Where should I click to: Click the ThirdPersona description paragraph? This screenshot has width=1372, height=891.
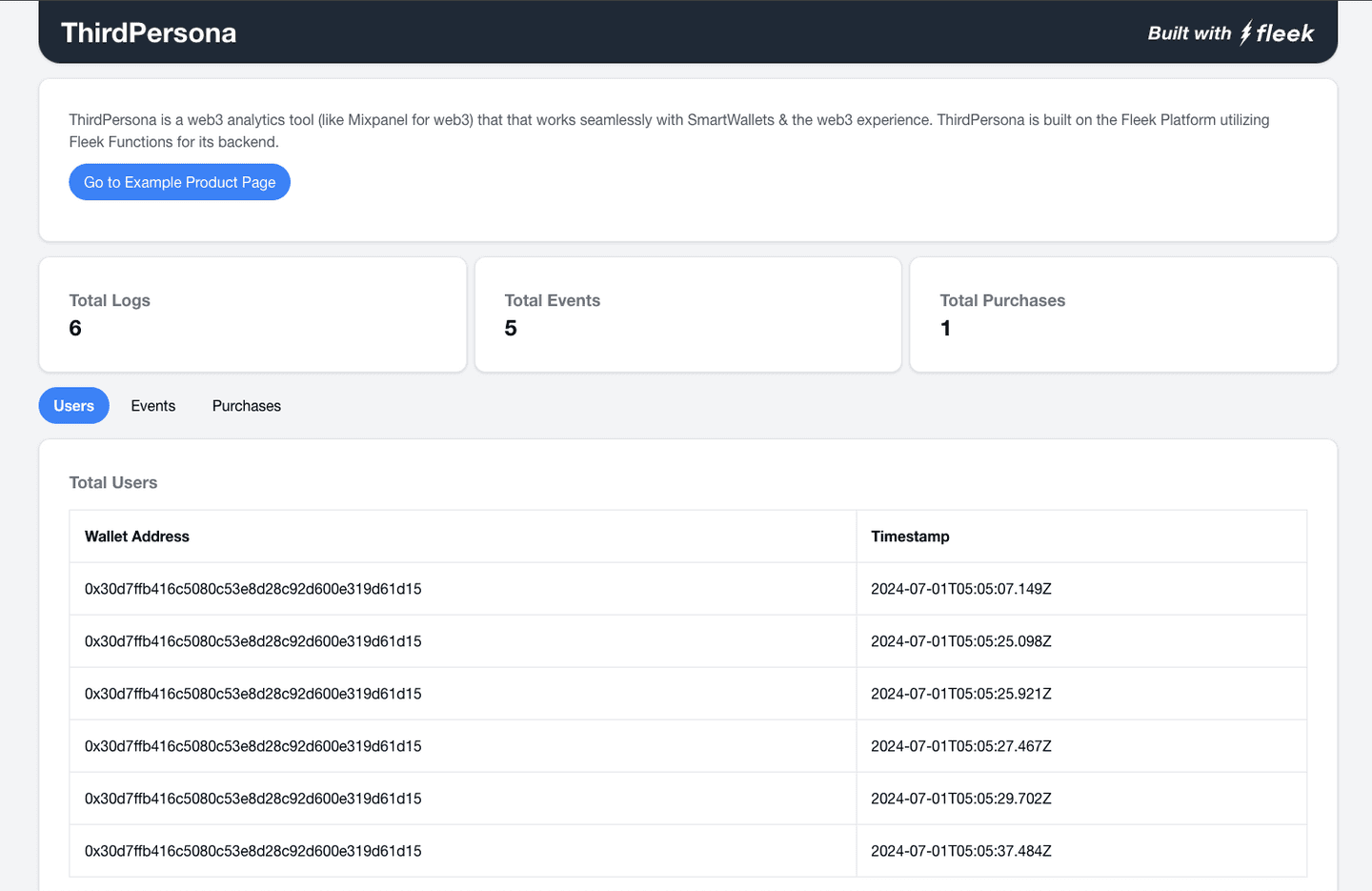pos(669,131)
